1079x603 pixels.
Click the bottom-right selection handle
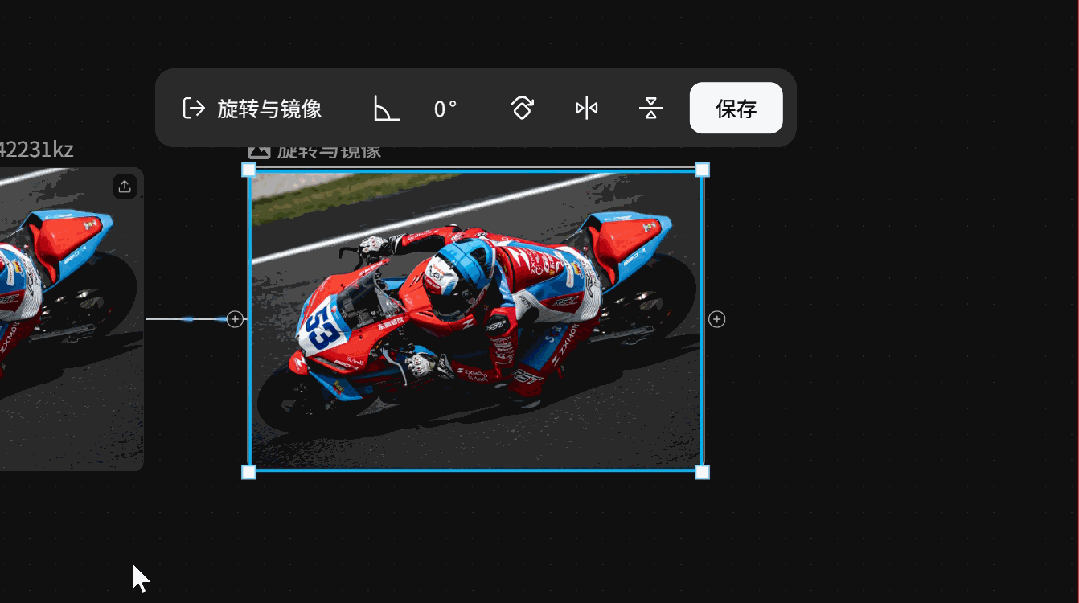(702, 472)
